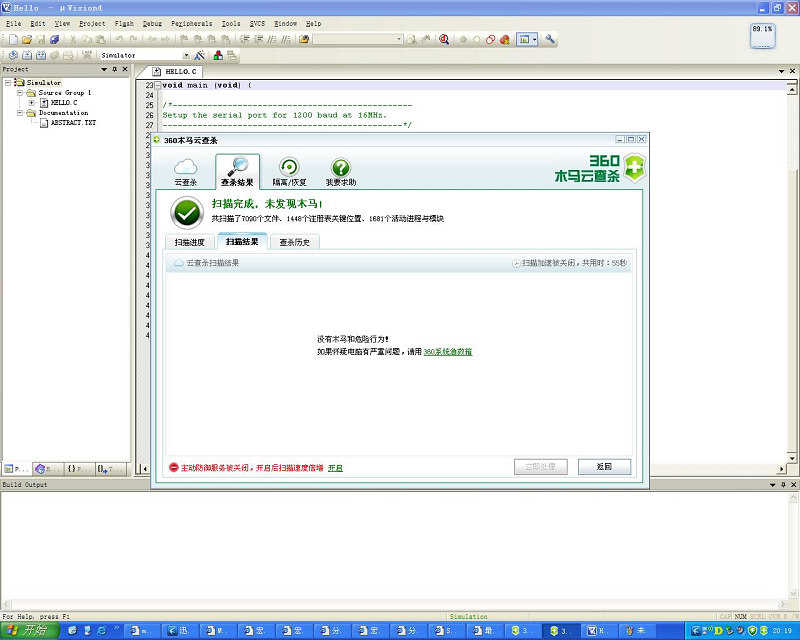Switch to the Books tab in Project panel
The height and width of the screenshot is (640, 800).
coord(47,468)
